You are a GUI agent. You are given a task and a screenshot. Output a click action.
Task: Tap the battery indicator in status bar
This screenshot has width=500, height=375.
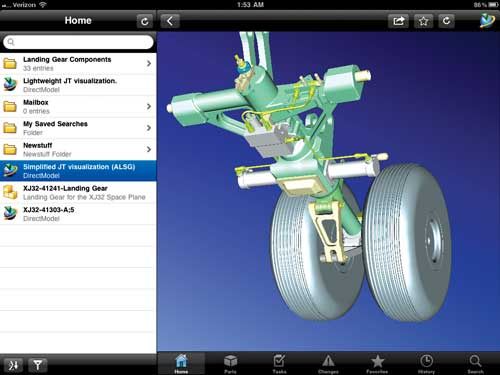click(493, 5)
